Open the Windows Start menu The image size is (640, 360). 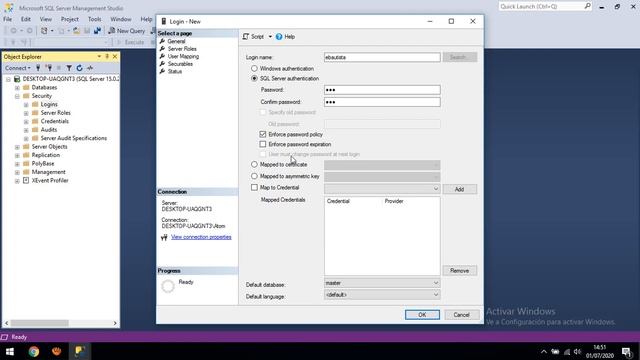(x=10, y=351)
